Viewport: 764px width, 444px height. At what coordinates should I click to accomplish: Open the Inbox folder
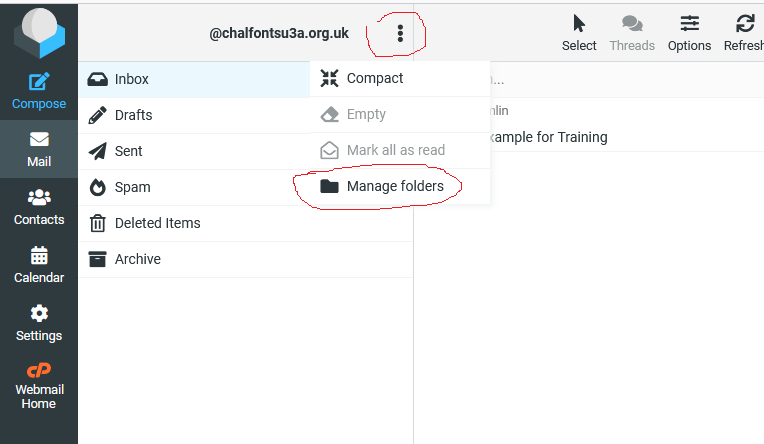click(x=132, y=79)
